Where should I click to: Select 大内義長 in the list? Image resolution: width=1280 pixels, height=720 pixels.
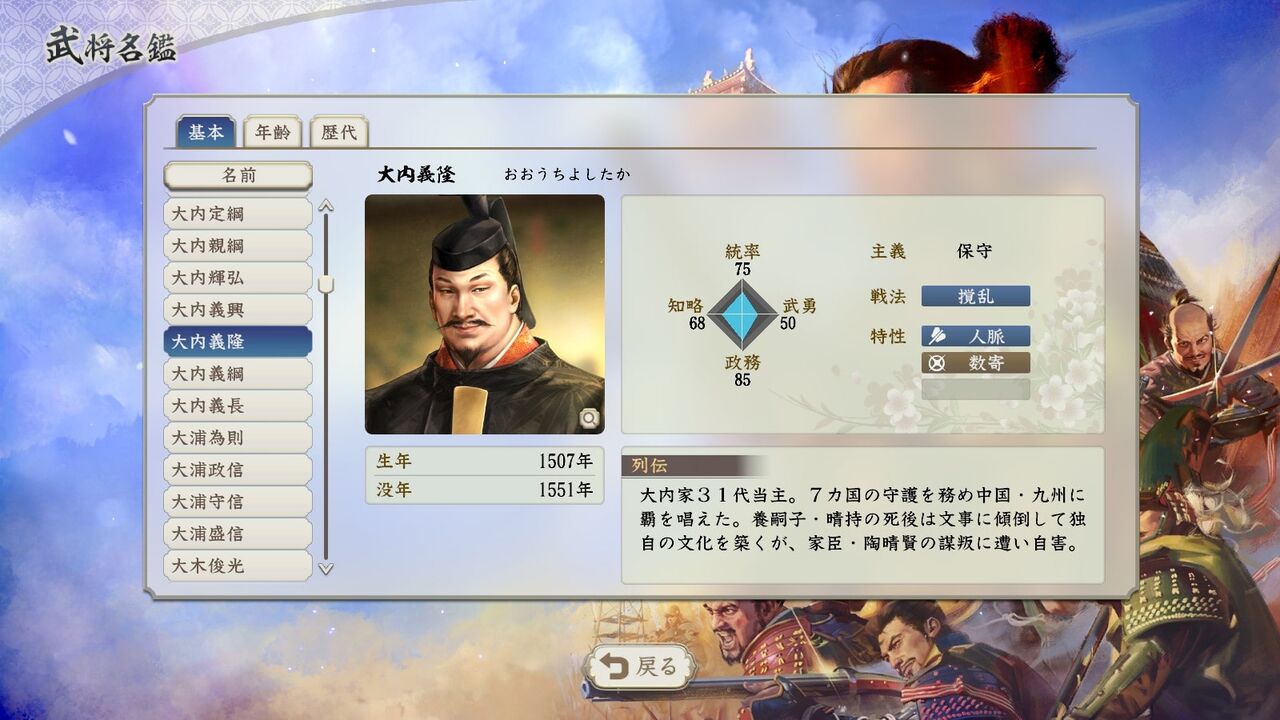pyautogui.click(x=238, y=406)
